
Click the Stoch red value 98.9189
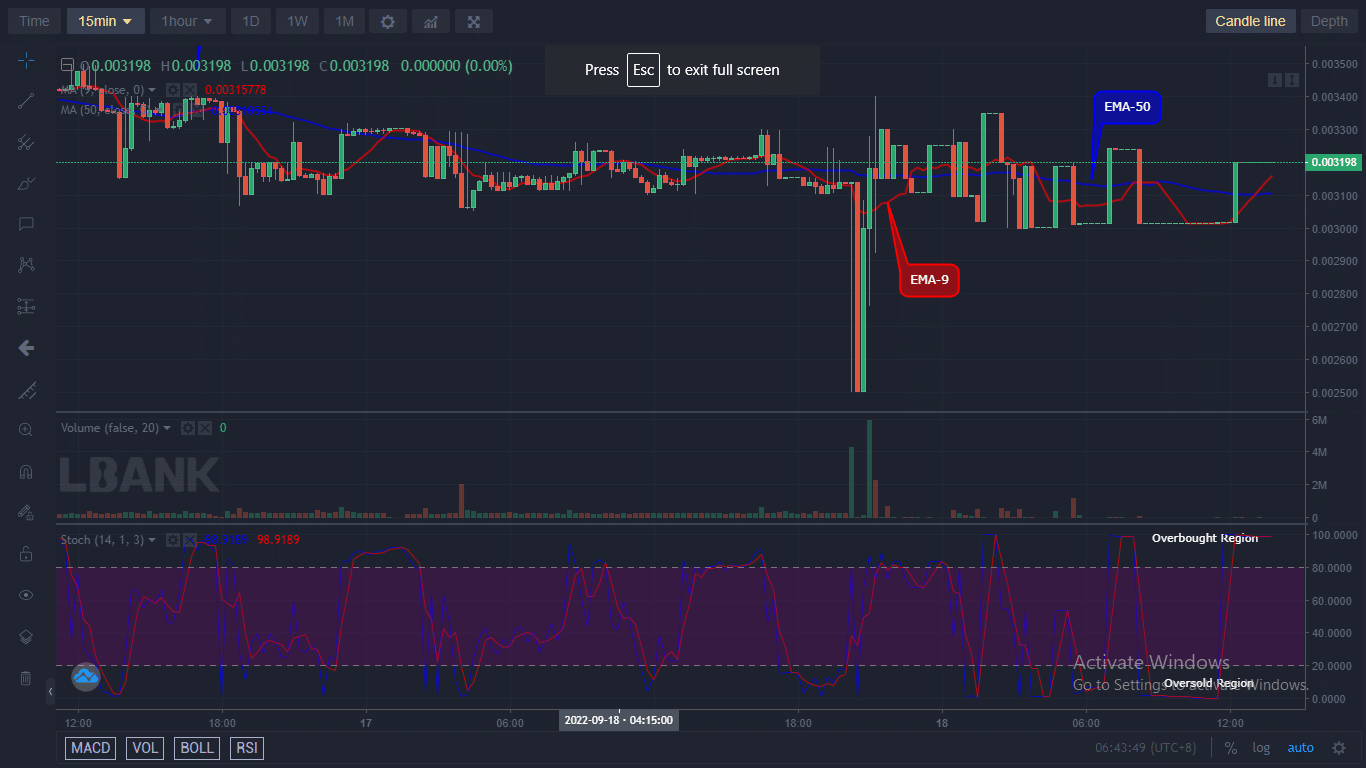coord(278,540)
